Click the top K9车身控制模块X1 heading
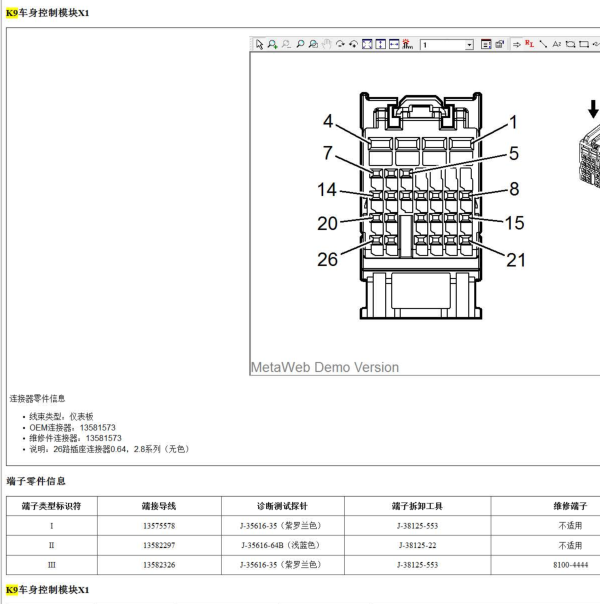The image size is (600, 604). [x=47, y=13]
